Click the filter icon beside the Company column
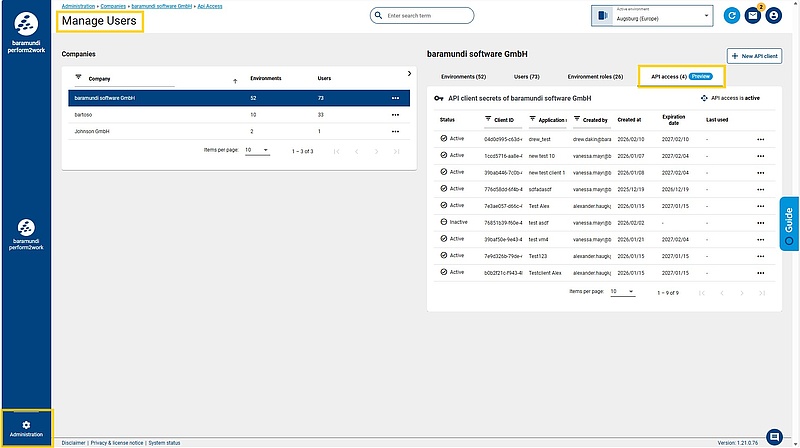Screen dimensions: 800x448 tap(79, 77)
